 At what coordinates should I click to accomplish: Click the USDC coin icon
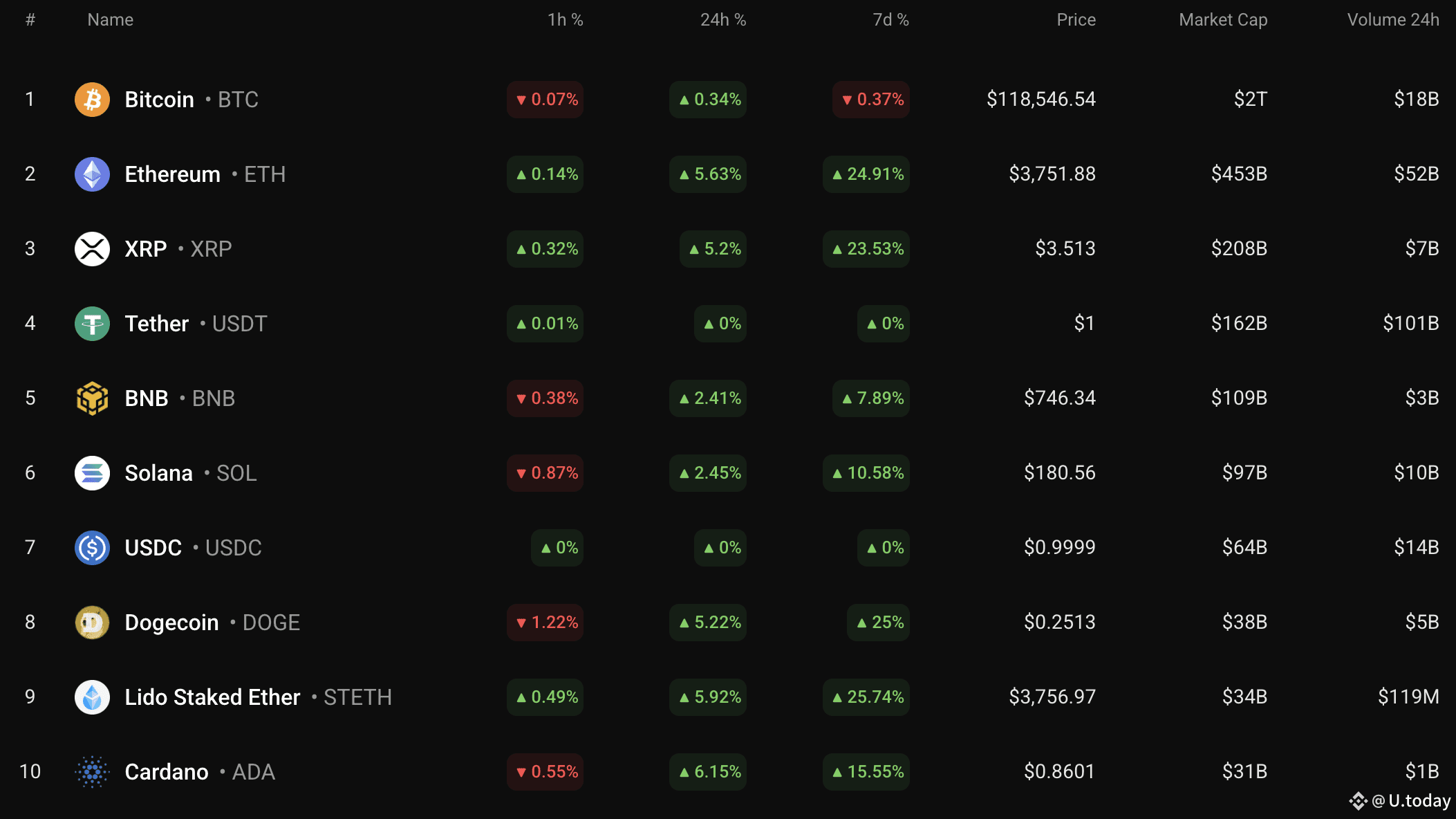(92, 548)
